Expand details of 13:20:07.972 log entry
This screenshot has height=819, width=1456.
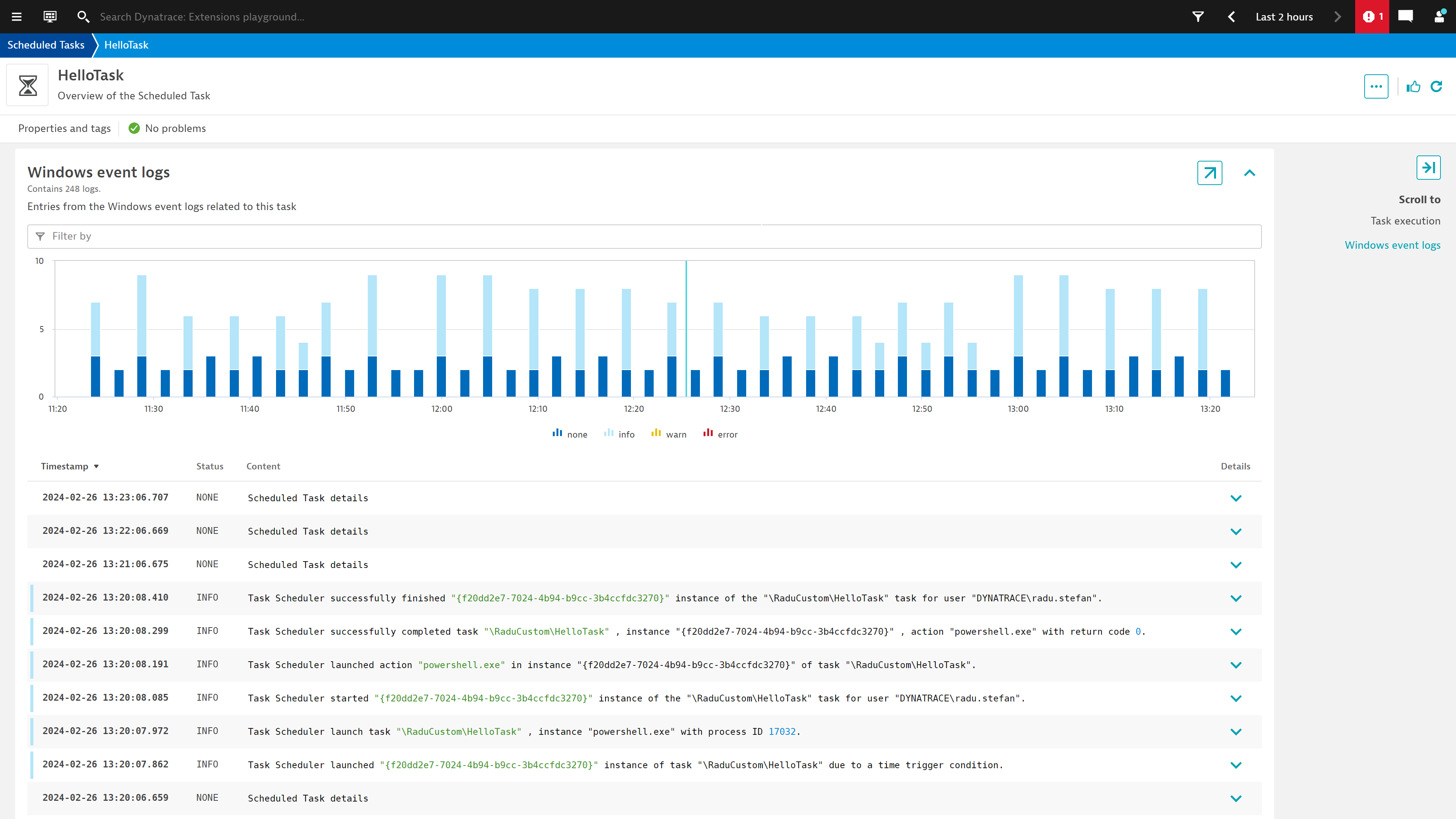pos(1236,731)
